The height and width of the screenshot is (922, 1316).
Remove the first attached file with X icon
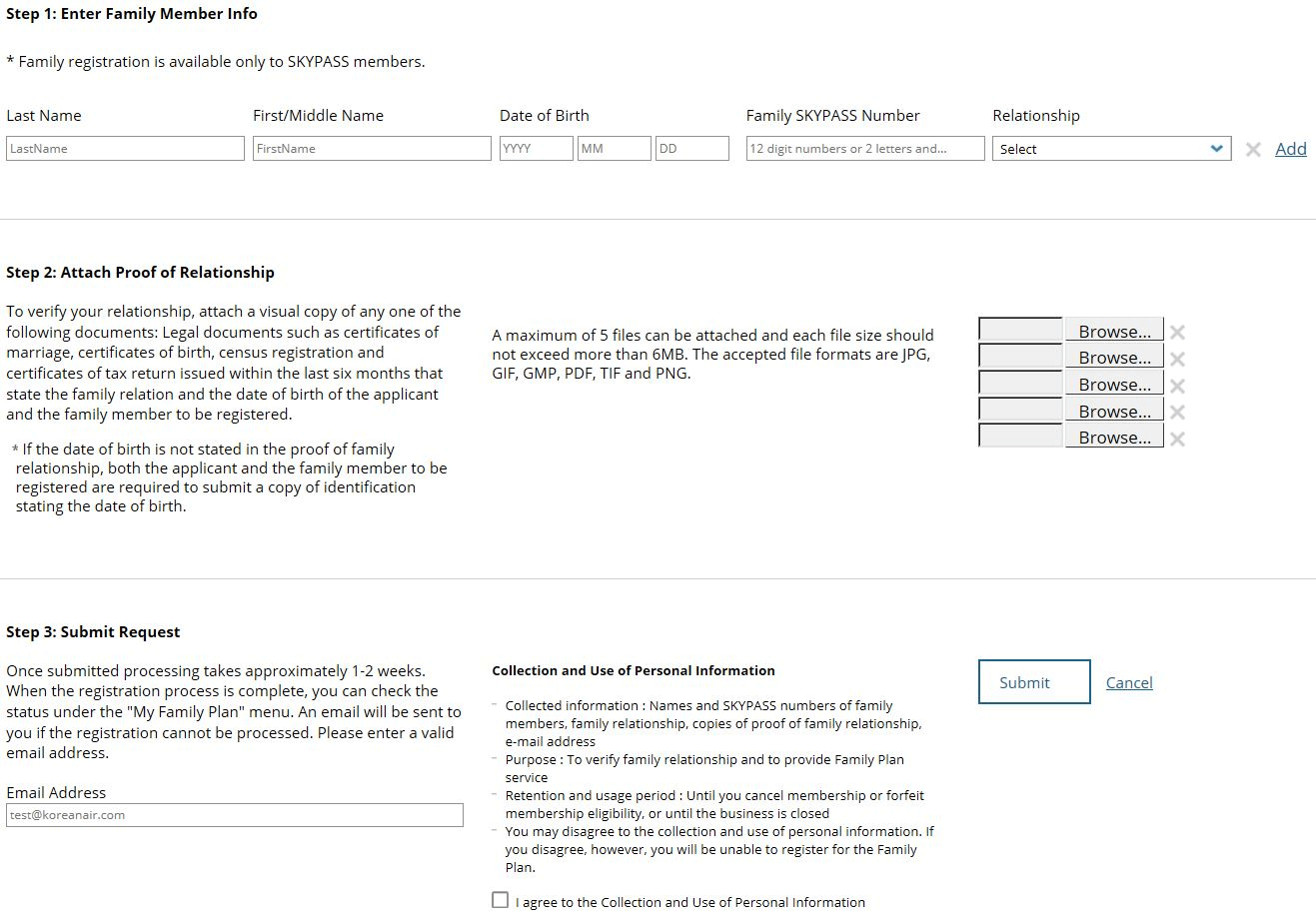1177,333
